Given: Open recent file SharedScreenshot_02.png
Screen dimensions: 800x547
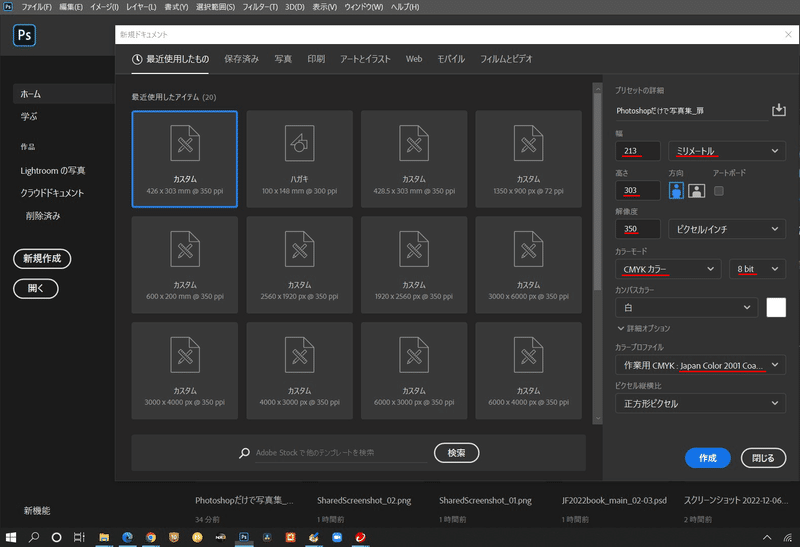Looking at the screenshot, I should (364, 501).
